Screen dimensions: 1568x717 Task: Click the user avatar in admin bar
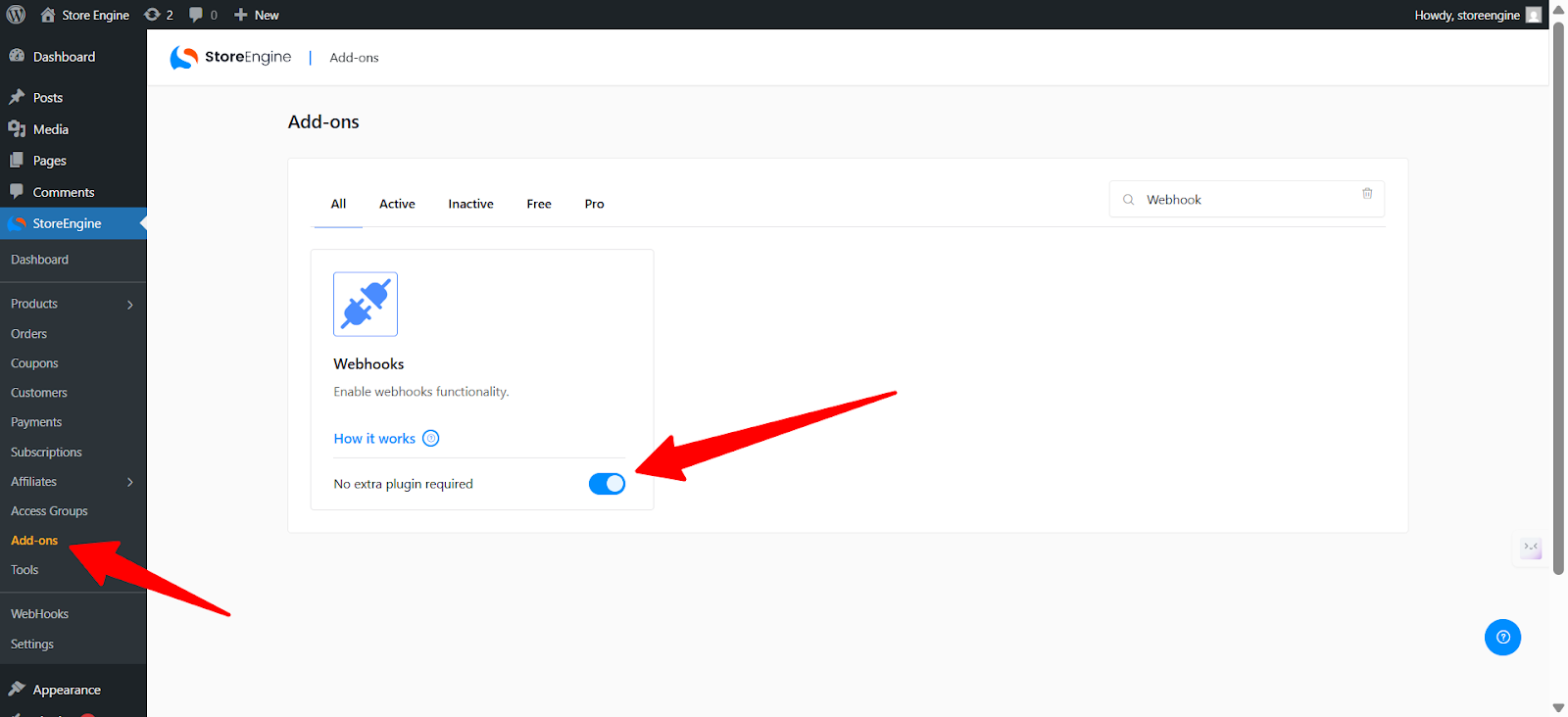tap(1534, 15)
